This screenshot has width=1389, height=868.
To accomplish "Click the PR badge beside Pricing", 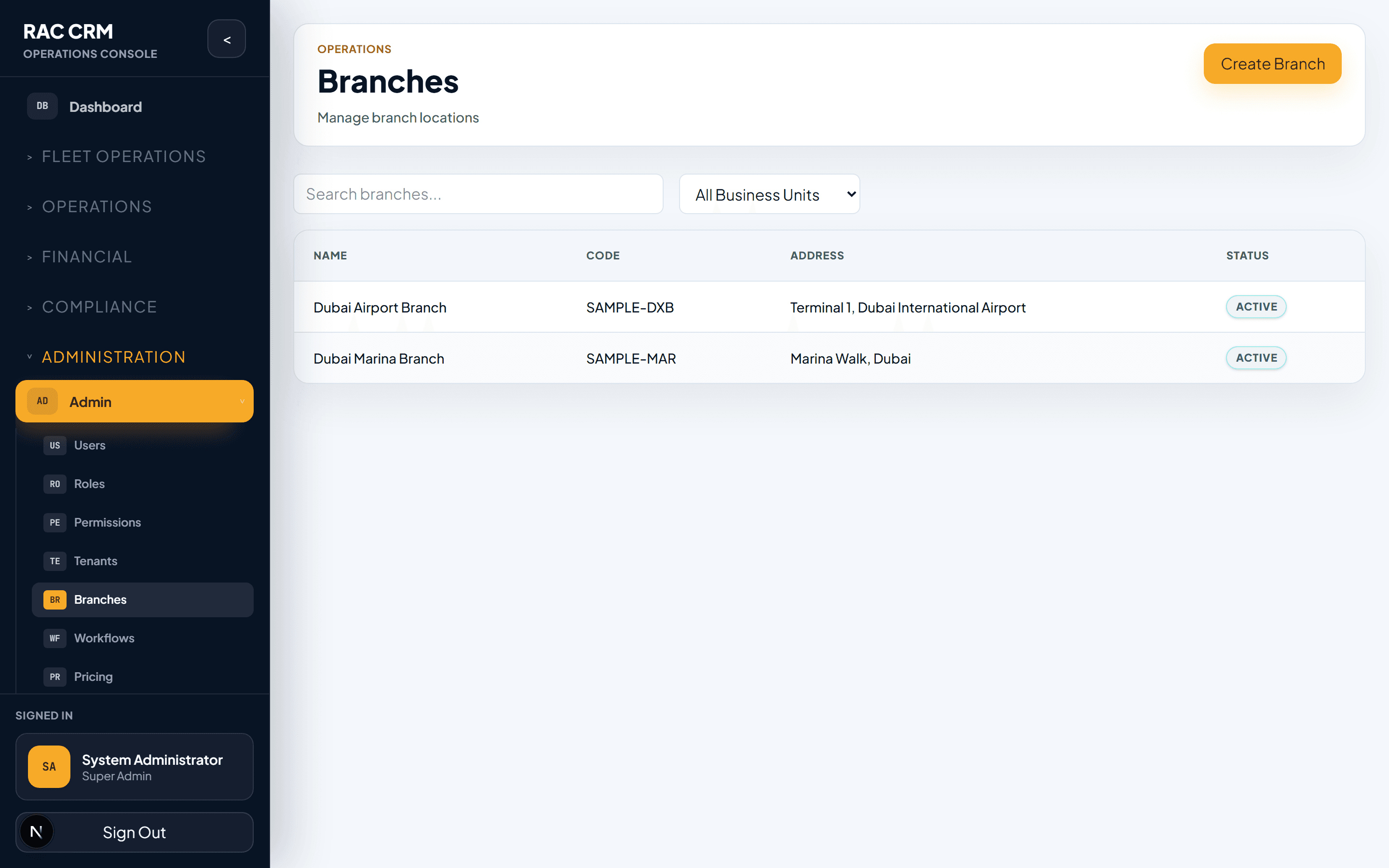I will [54, 677].
